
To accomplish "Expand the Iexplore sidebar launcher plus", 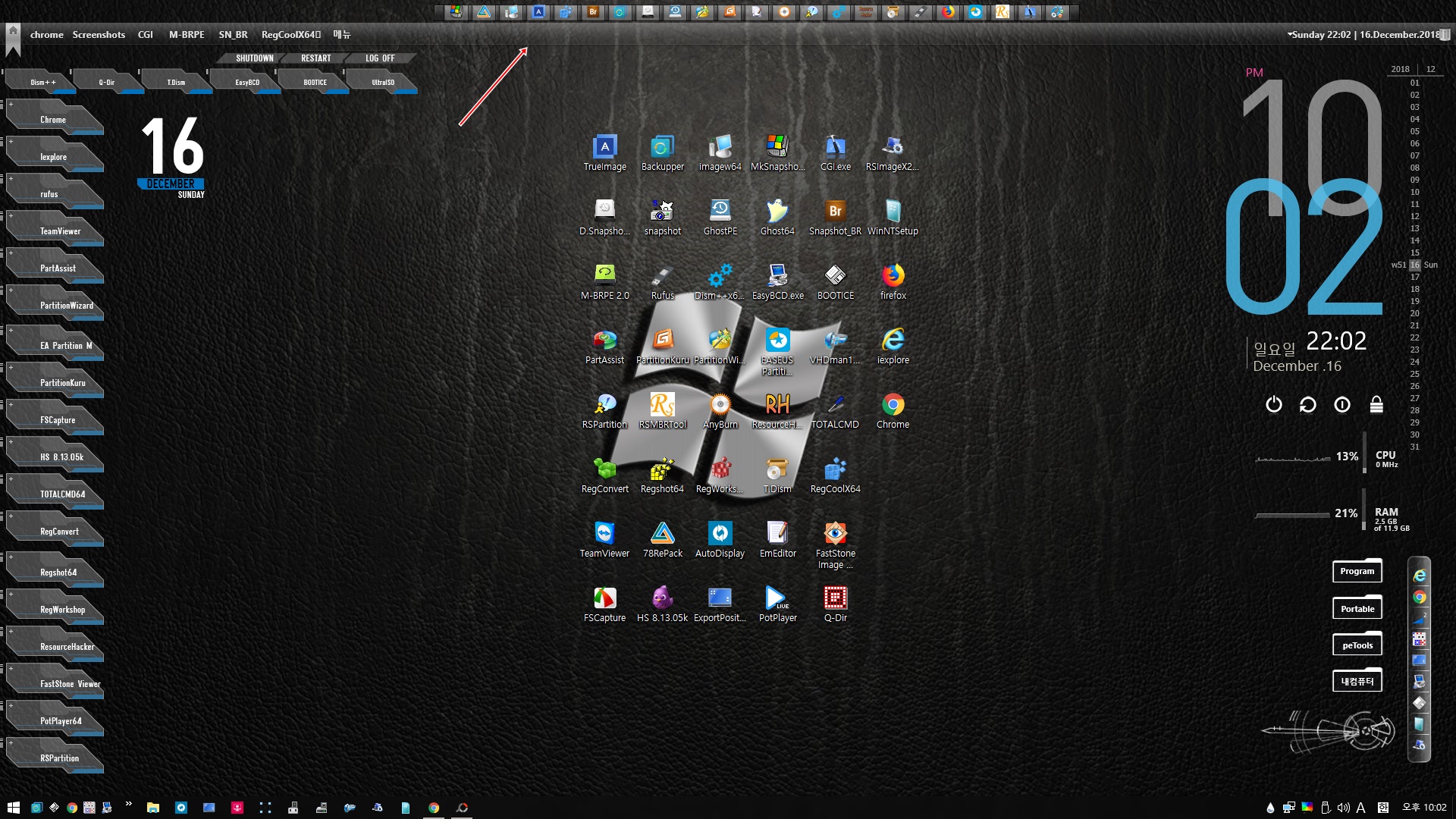I will click(x=11, y=141).
